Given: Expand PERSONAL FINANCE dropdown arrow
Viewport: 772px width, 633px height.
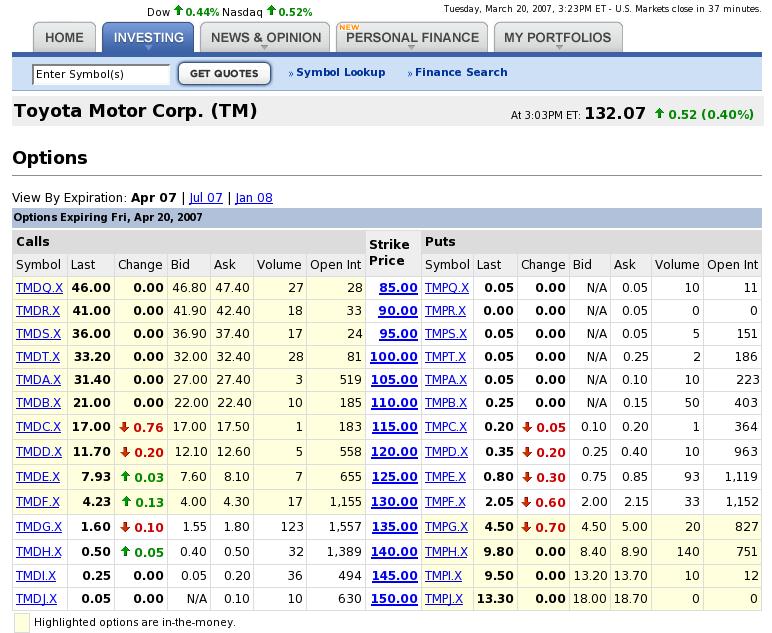Looking at the screenshot, I should 412,48.
